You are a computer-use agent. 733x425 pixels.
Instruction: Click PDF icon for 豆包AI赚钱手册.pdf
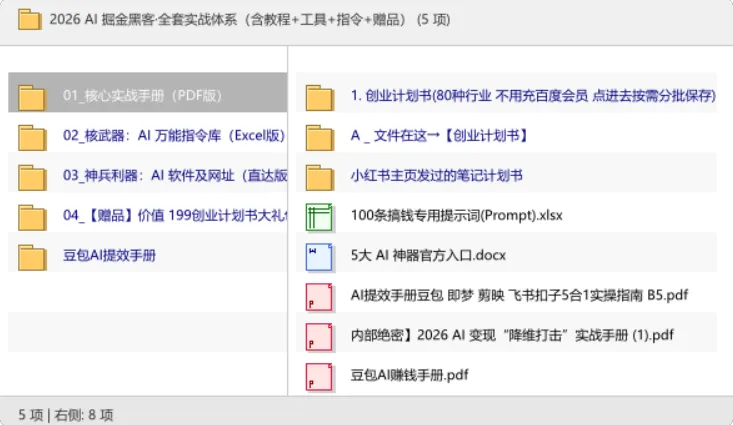(x=319, y=377)
